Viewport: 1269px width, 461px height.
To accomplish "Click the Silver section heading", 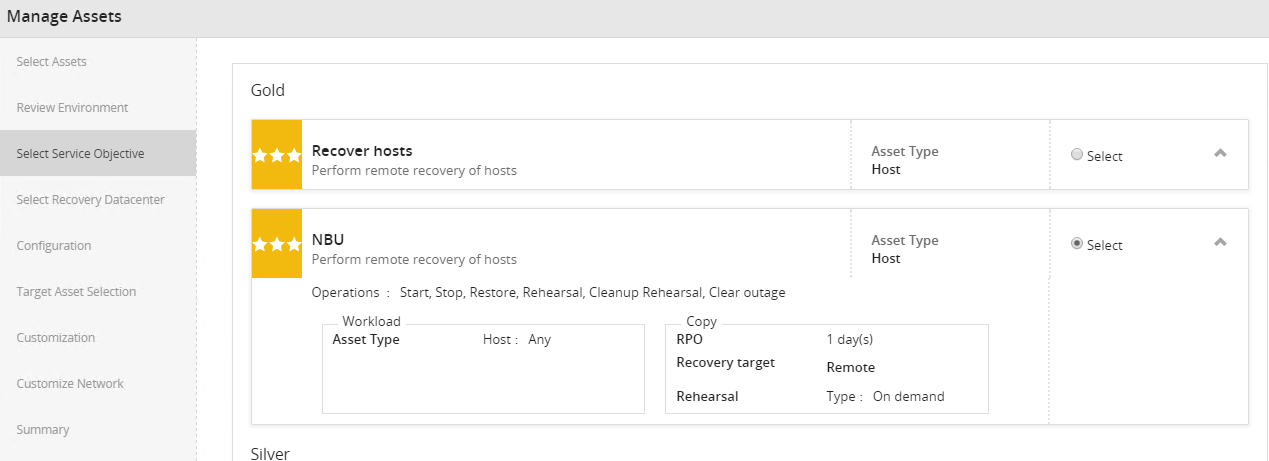I will coord(270,453).
